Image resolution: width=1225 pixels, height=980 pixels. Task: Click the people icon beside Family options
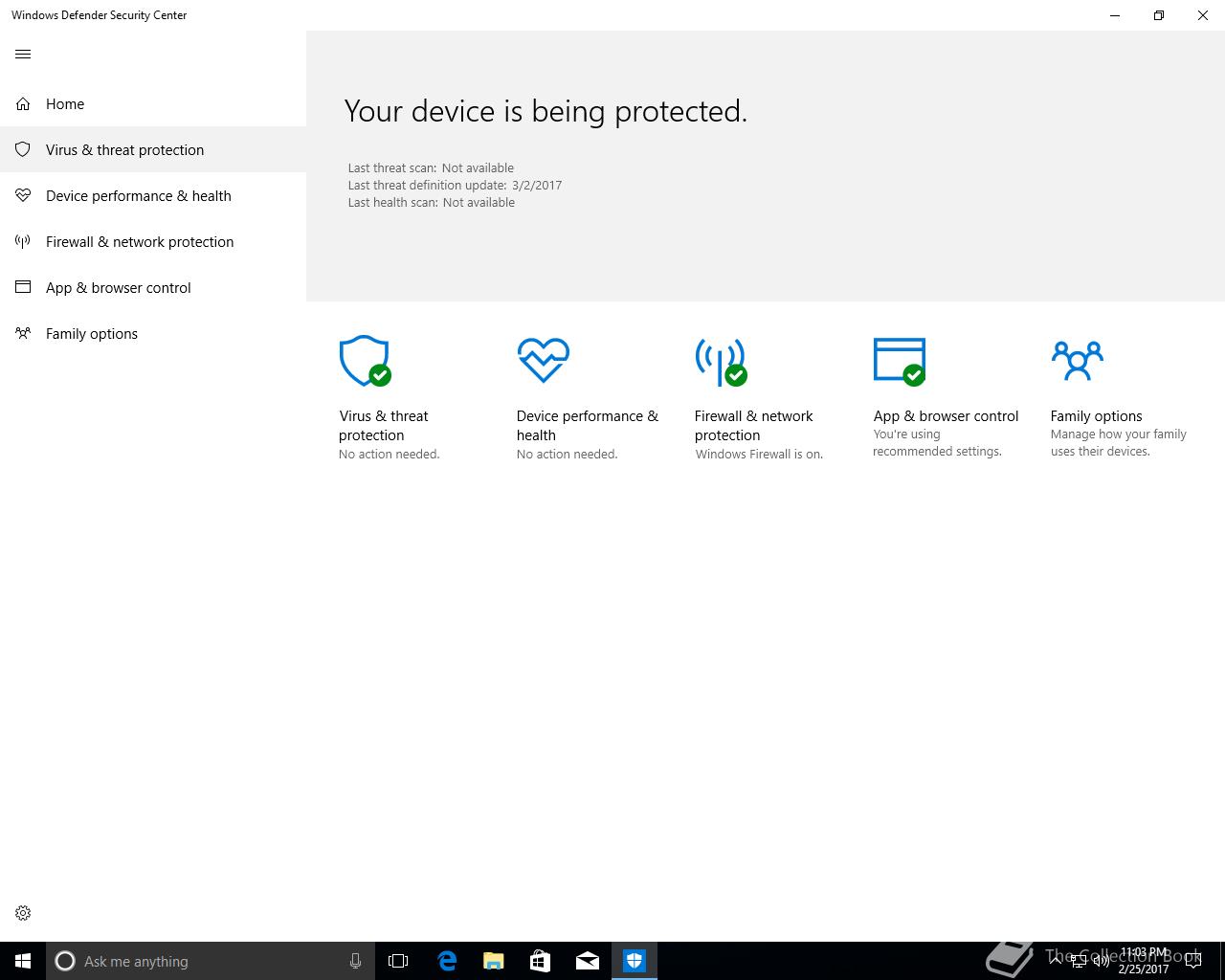click(x=23, y=333)
